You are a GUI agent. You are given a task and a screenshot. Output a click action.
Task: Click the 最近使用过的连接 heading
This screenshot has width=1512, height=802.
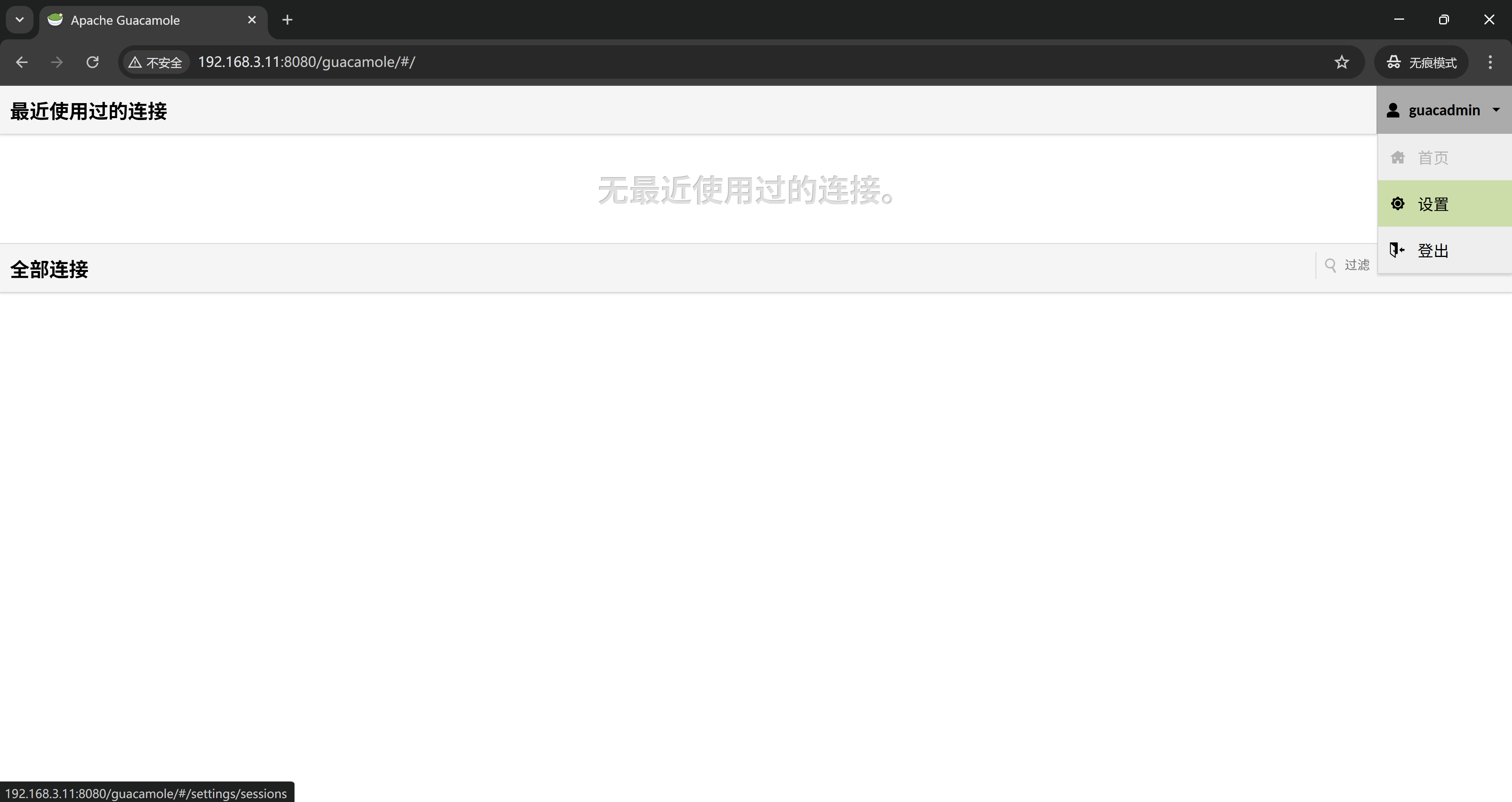coord(89,111)
